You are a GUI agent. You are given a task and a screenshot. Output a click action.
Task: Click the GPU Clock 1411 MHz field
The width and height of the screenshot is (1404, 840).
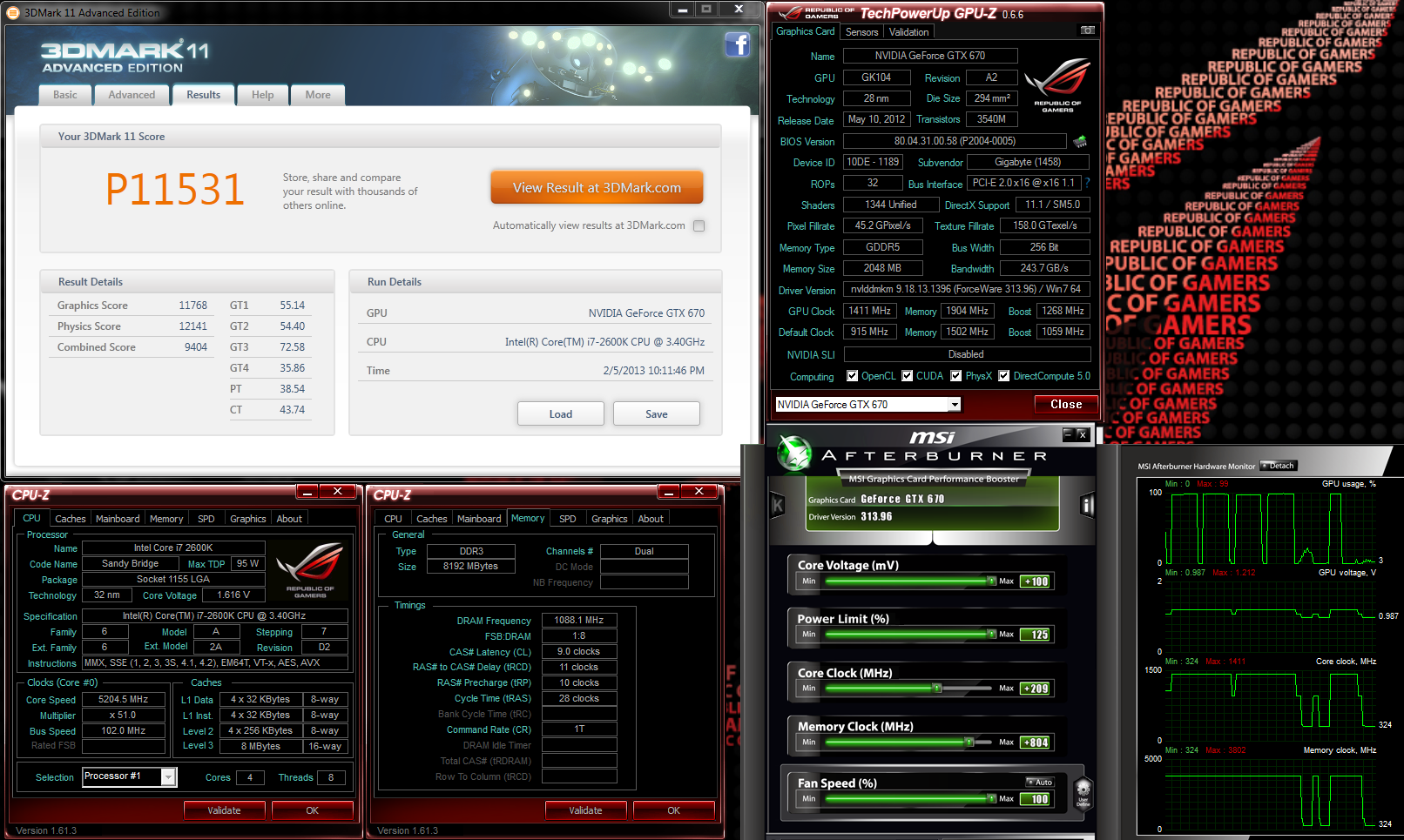[x=870, y=311]
